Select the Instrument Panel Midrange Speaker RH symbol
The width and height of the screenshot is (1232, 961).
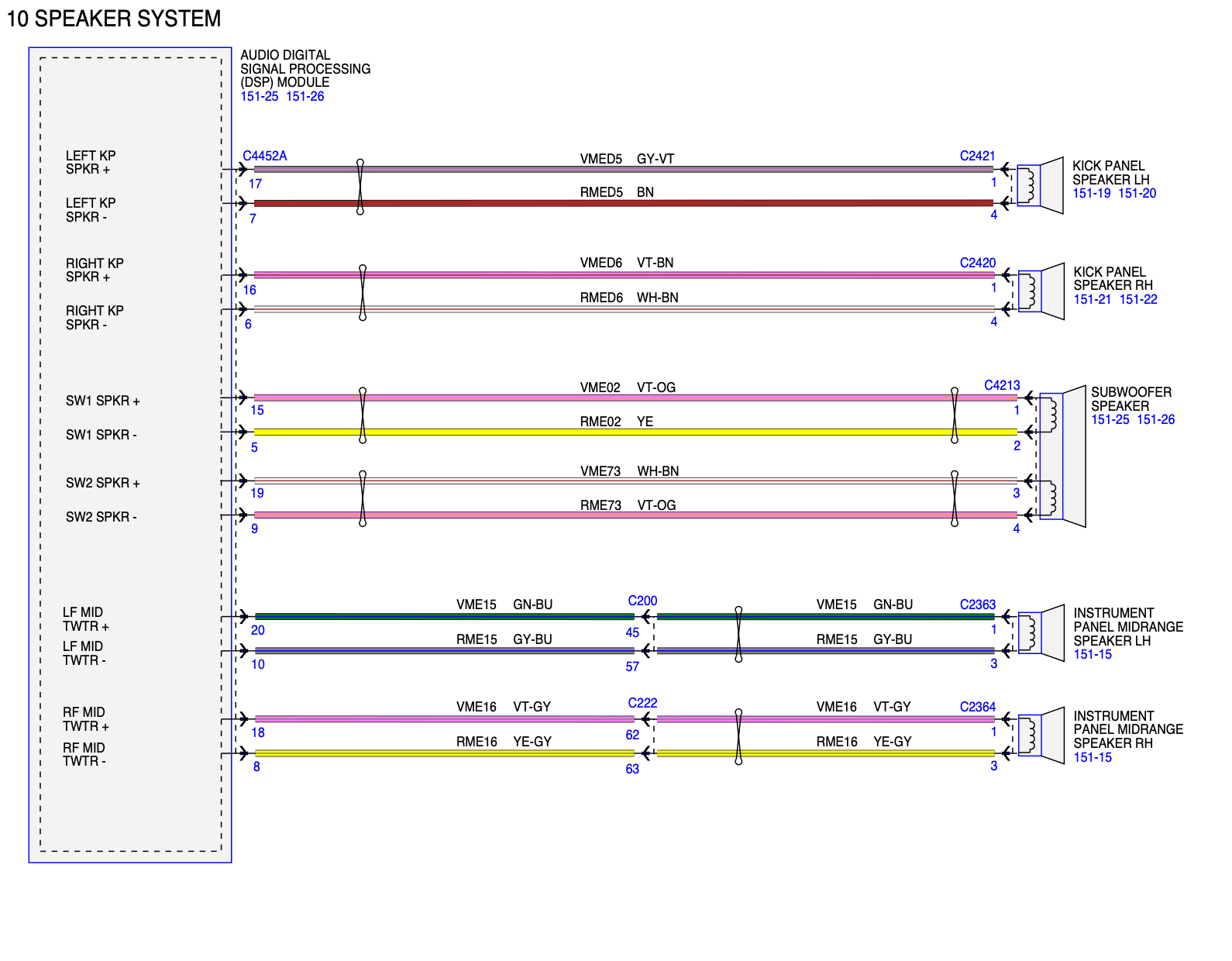point(1041,735)
